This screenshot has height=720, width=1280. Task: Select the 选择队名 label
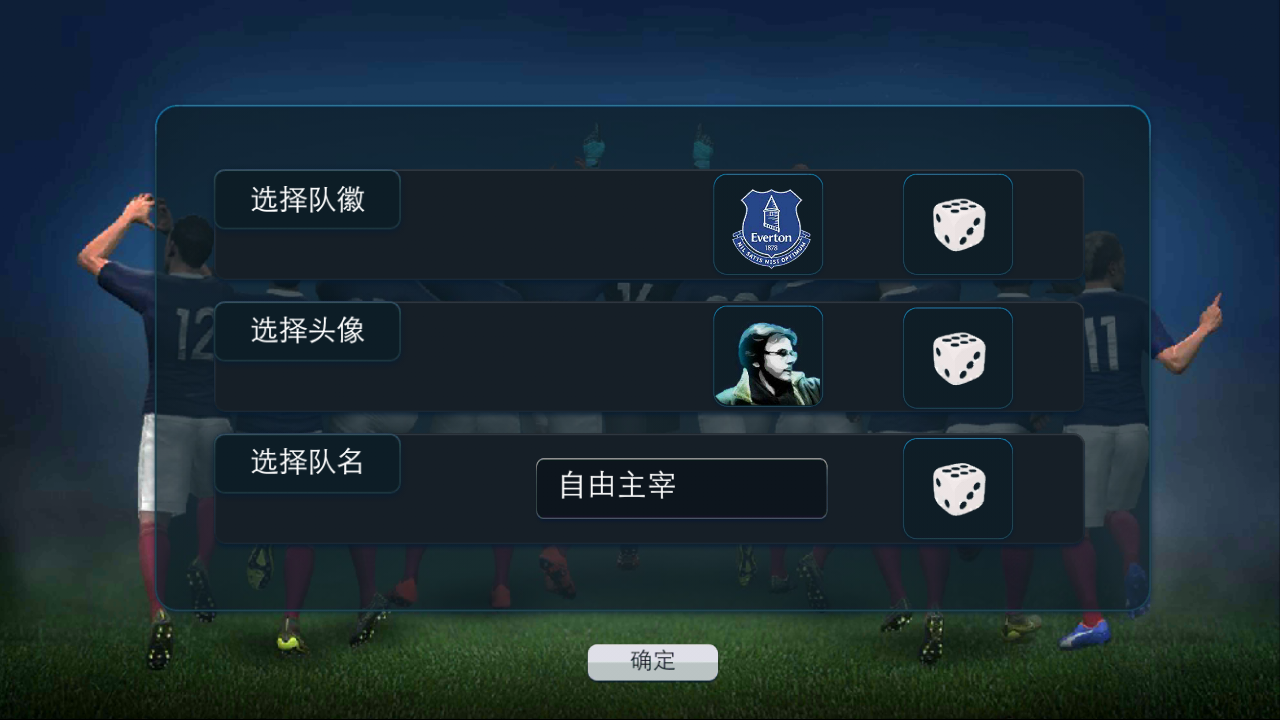pyautogui.click(x=307, y=463)
